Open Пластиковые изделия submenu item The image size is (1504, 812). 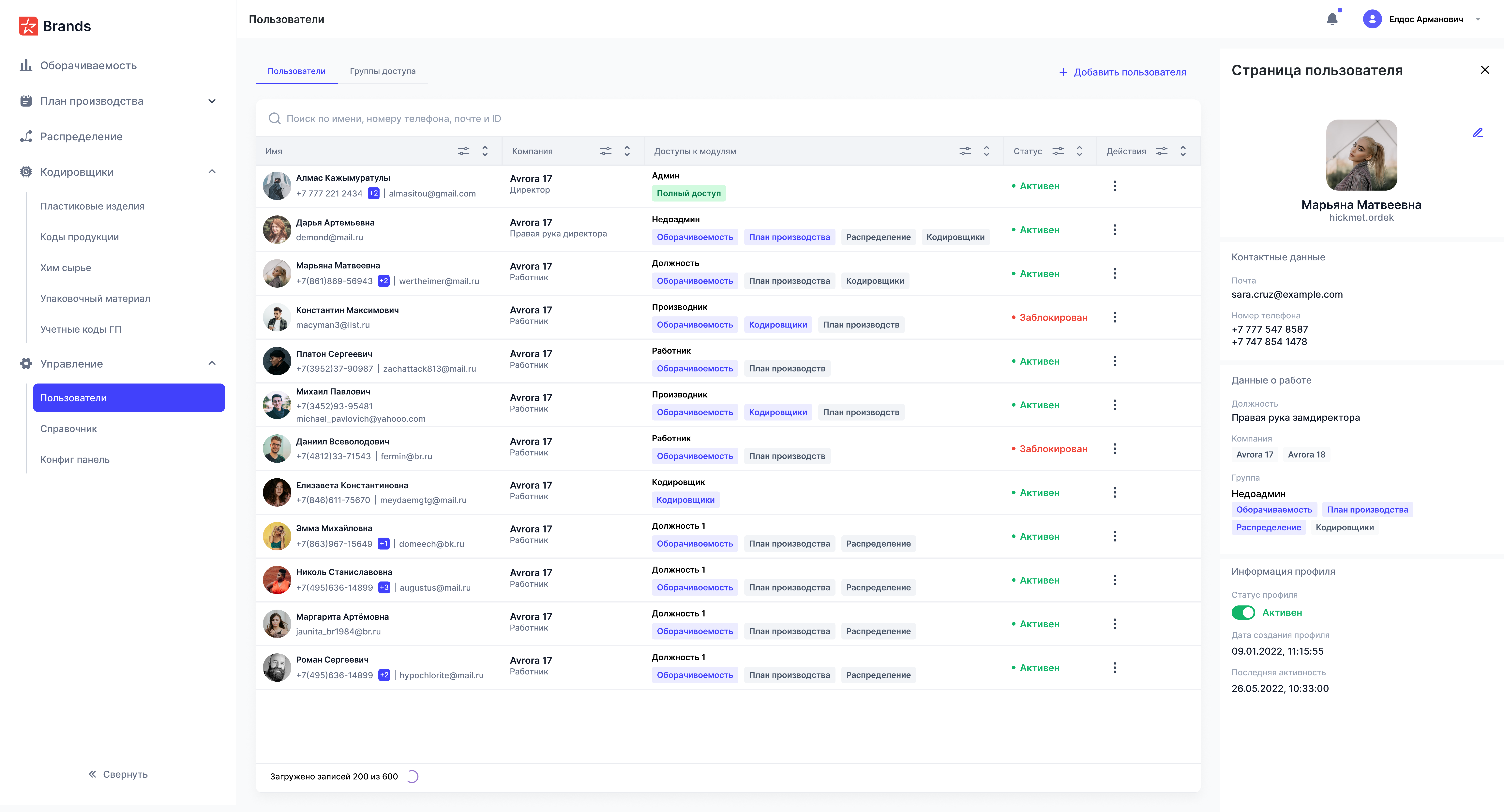tap(92, 206)
